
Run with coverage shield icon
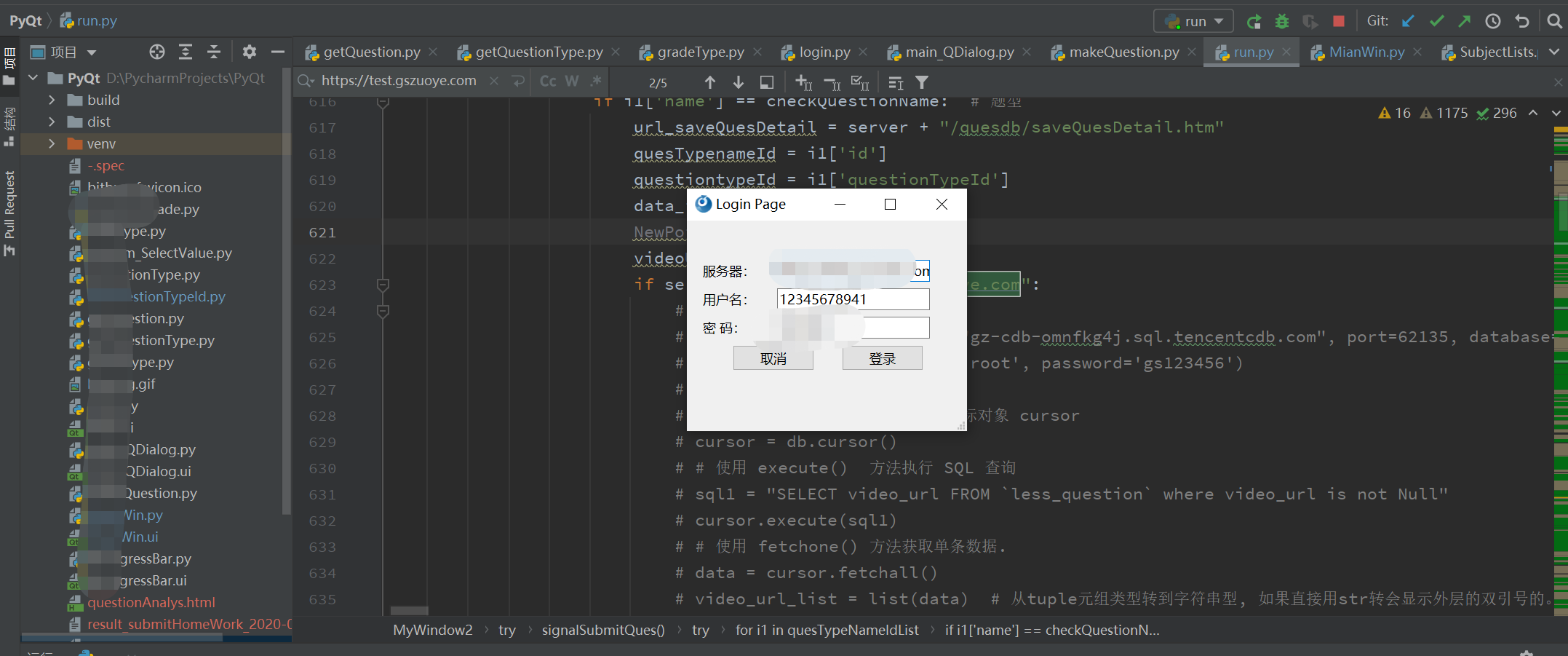1310,21
